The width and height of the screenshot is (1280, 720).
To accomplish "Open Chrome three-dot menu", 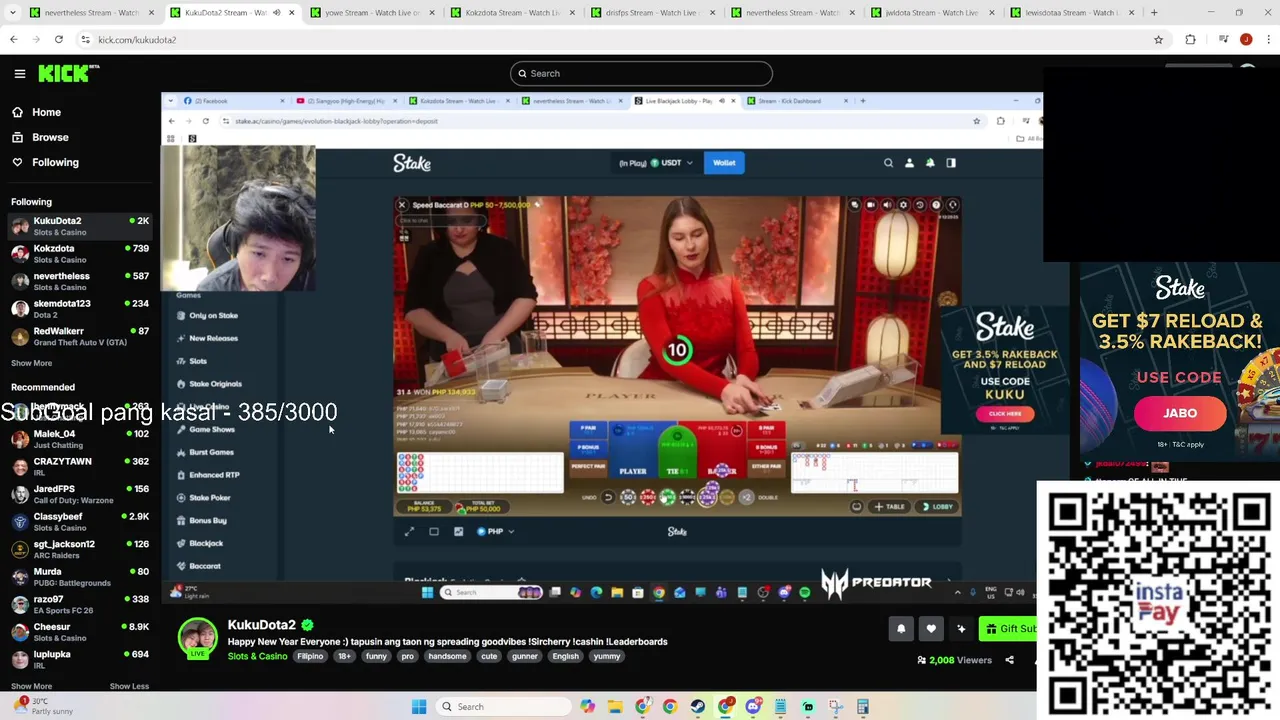I will pyautogui.click(x=1267, y=40).
